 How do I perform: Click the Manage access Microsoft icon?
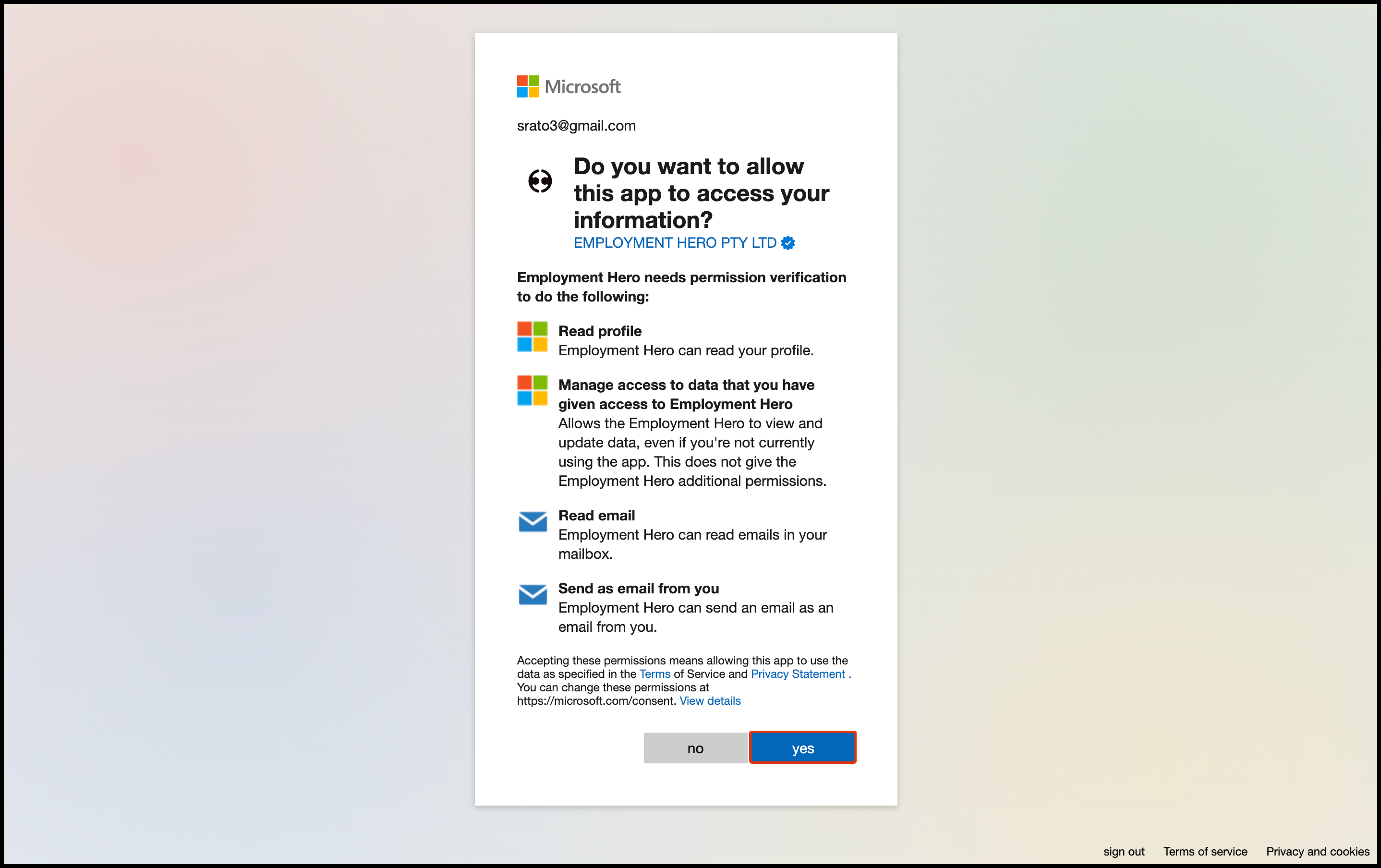tap(532, 390)
